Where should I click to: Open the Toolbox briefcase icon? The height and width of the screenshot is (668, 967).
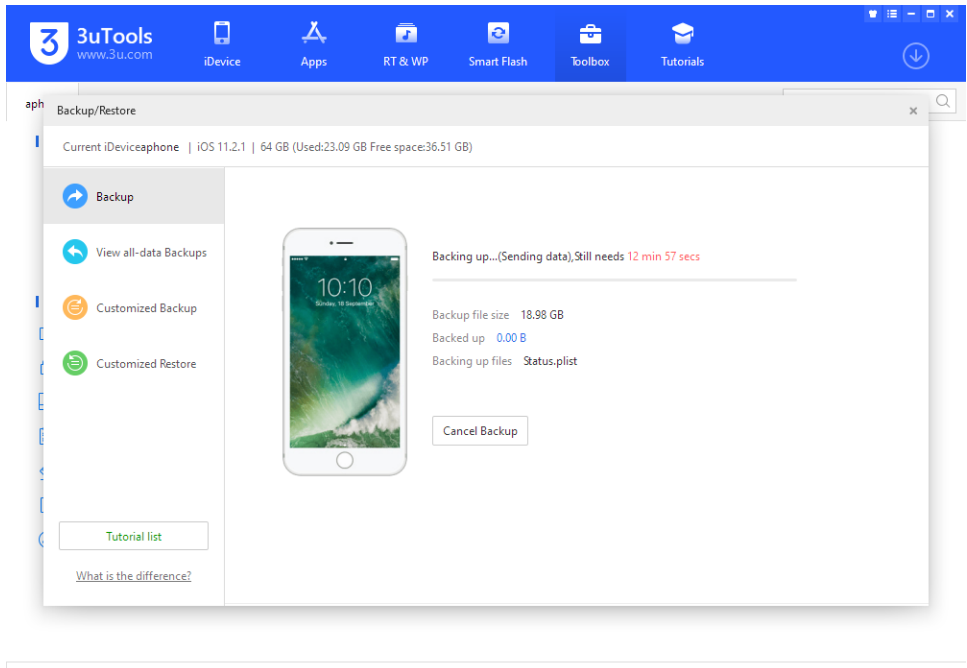pos(589,34)
